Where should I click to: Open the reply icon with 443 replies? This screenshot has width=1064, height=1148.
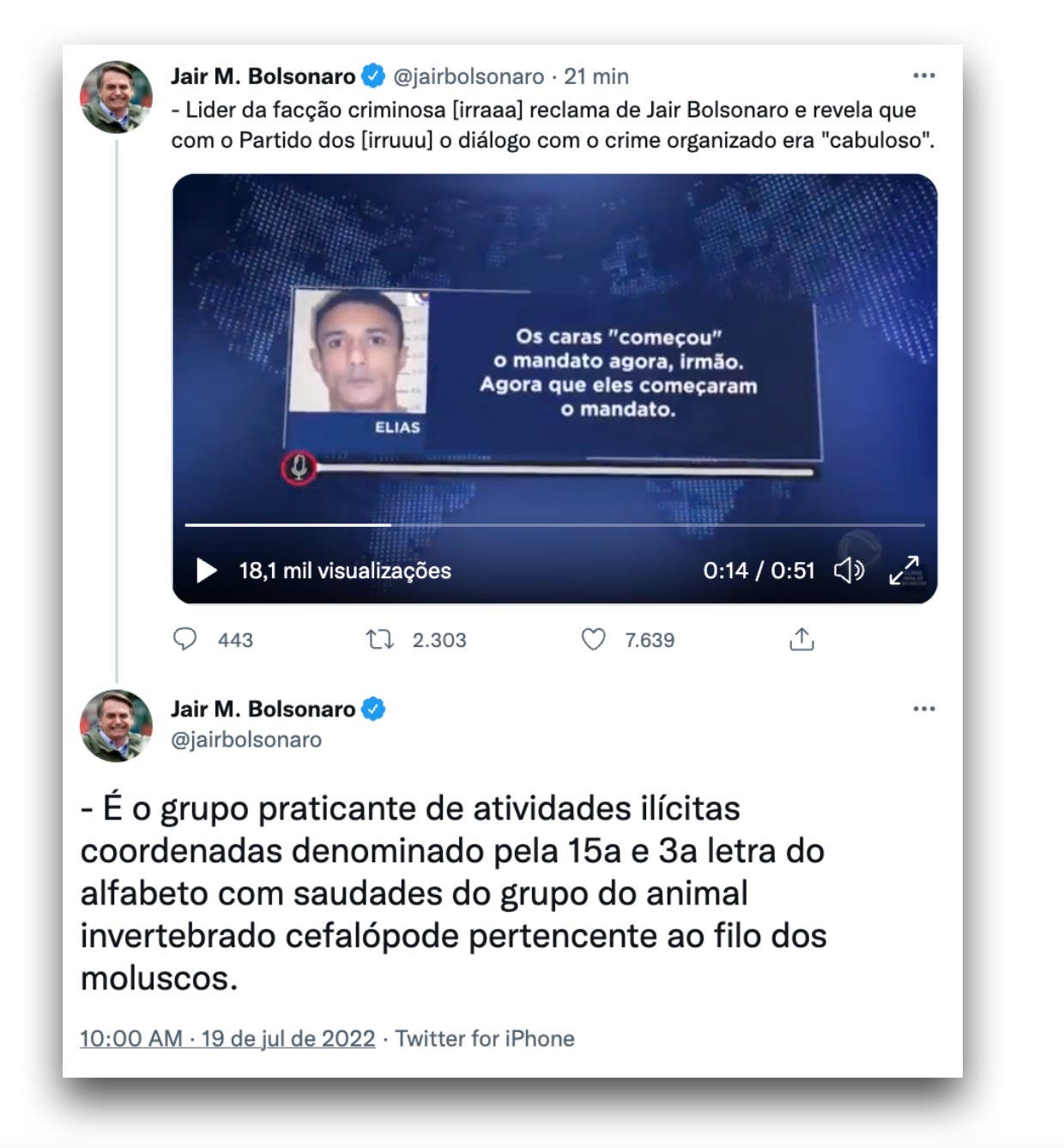tap(185, 639)
